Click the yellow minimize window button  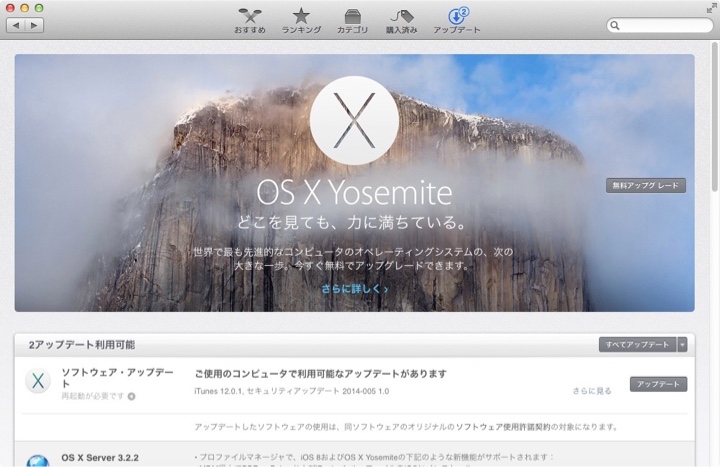[24, 8]
